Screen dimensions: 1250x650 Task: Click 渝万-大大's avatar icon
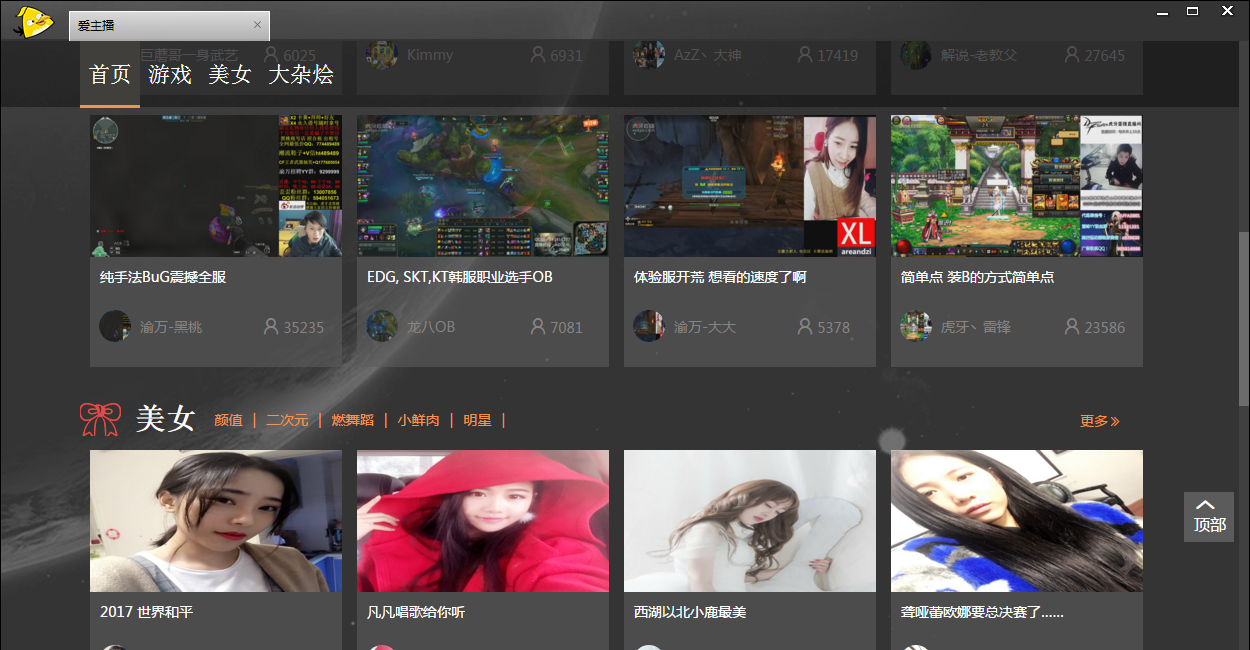[x=648, y=326]
